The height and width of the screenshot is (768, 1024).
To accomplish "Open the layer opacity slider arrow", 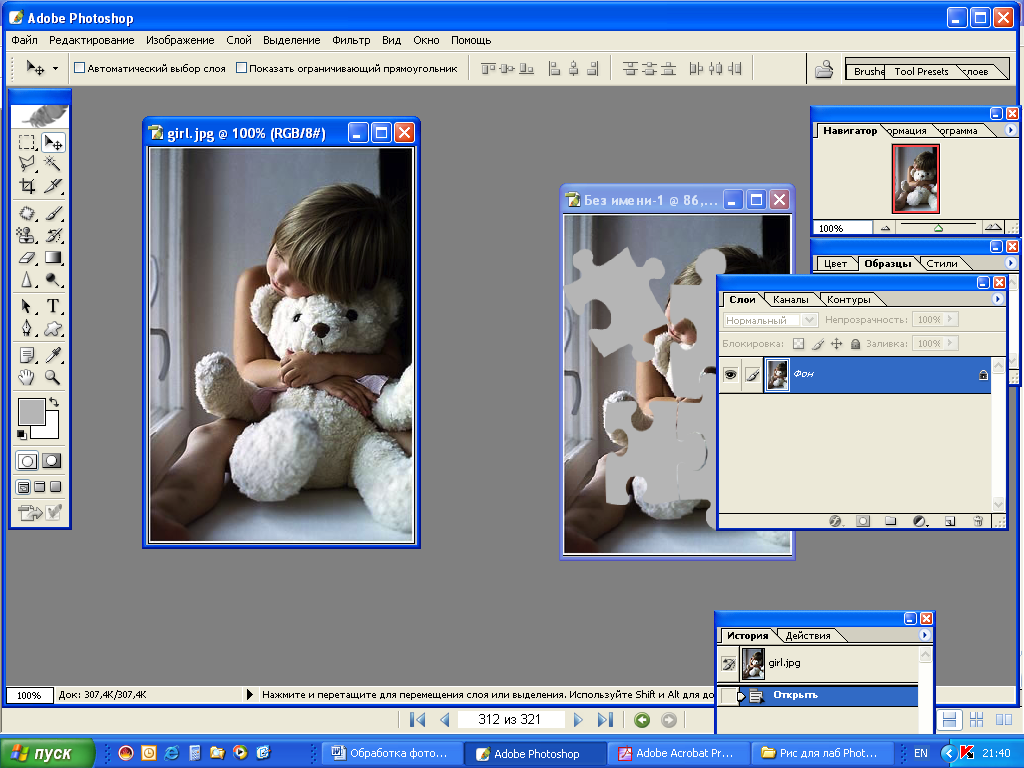I will (950, 319).
